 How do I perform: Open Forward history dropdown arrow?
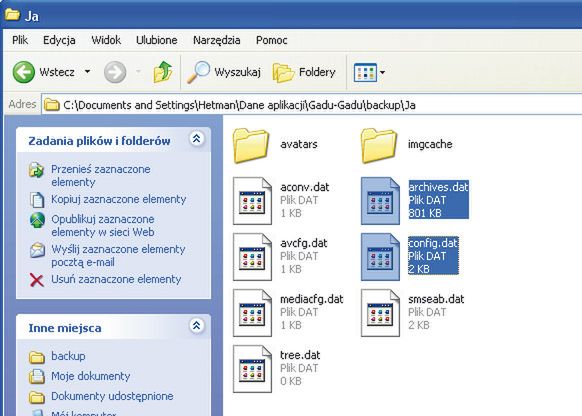pos(138,72)
